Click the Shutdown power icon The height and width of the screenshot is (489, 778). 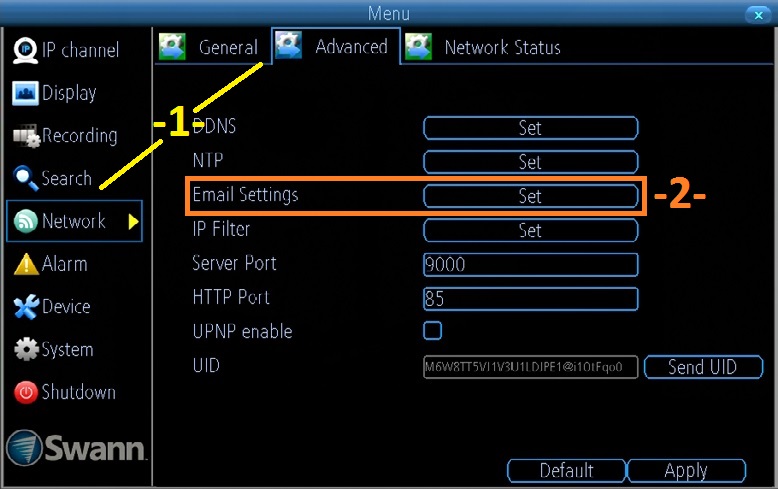25,393
